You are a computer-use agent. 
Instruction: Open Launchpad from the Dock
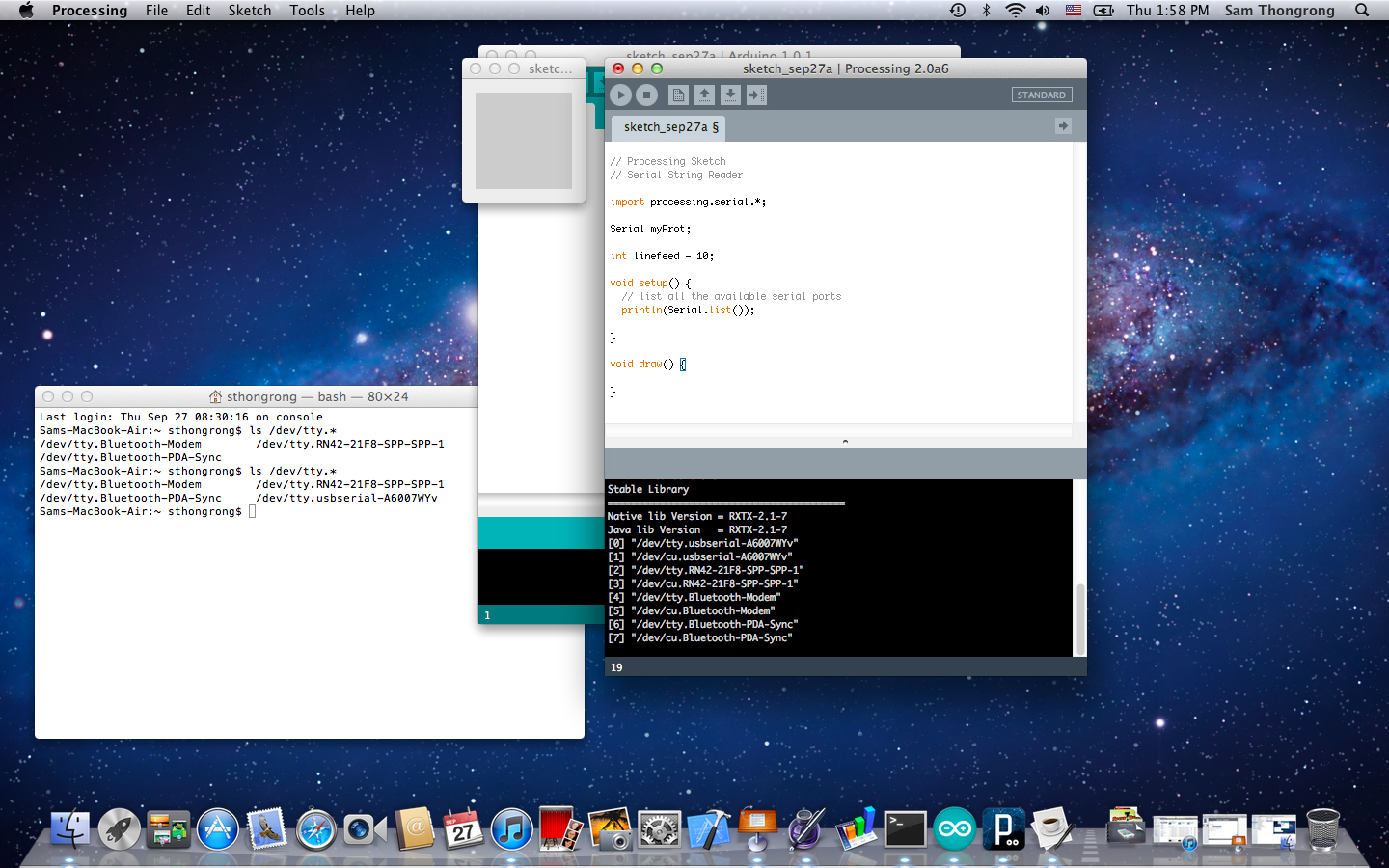pyautogui.click(x=120, y=829)
